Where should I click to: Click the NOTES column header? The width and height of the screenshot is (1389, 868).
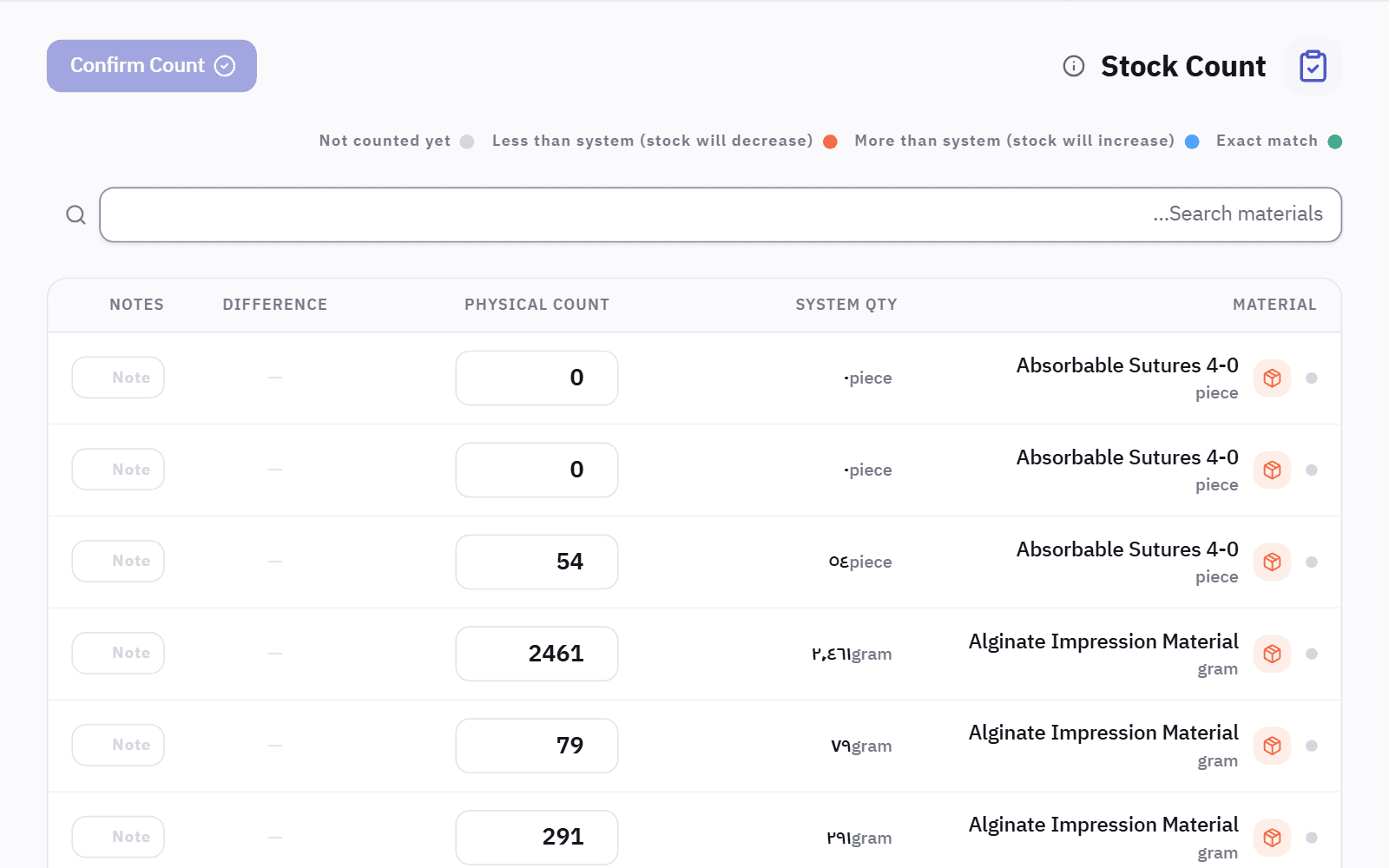[136, 305]
